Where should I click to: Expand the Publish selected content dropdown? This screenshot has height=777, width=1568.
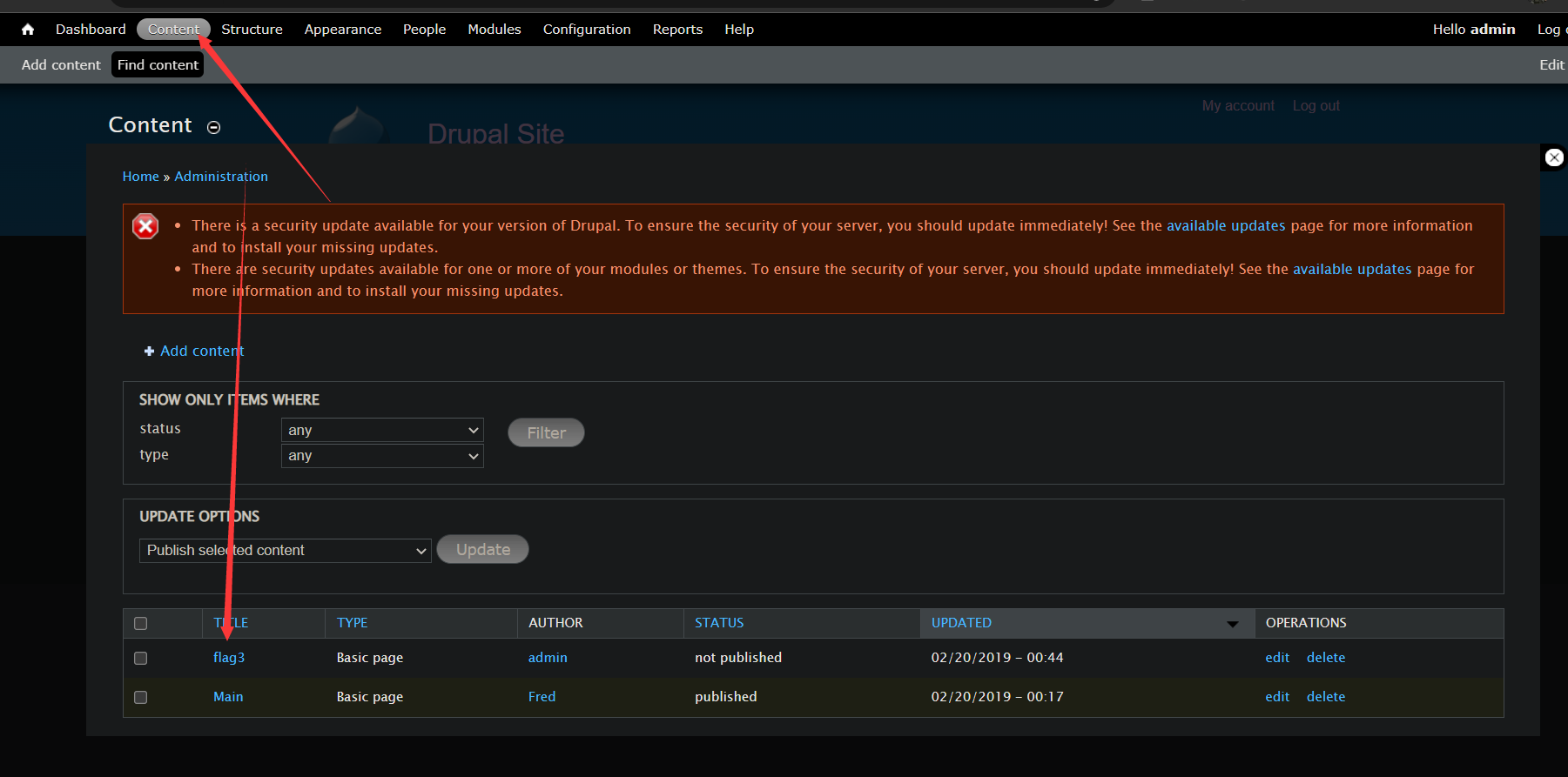click(x=285, y=551)
